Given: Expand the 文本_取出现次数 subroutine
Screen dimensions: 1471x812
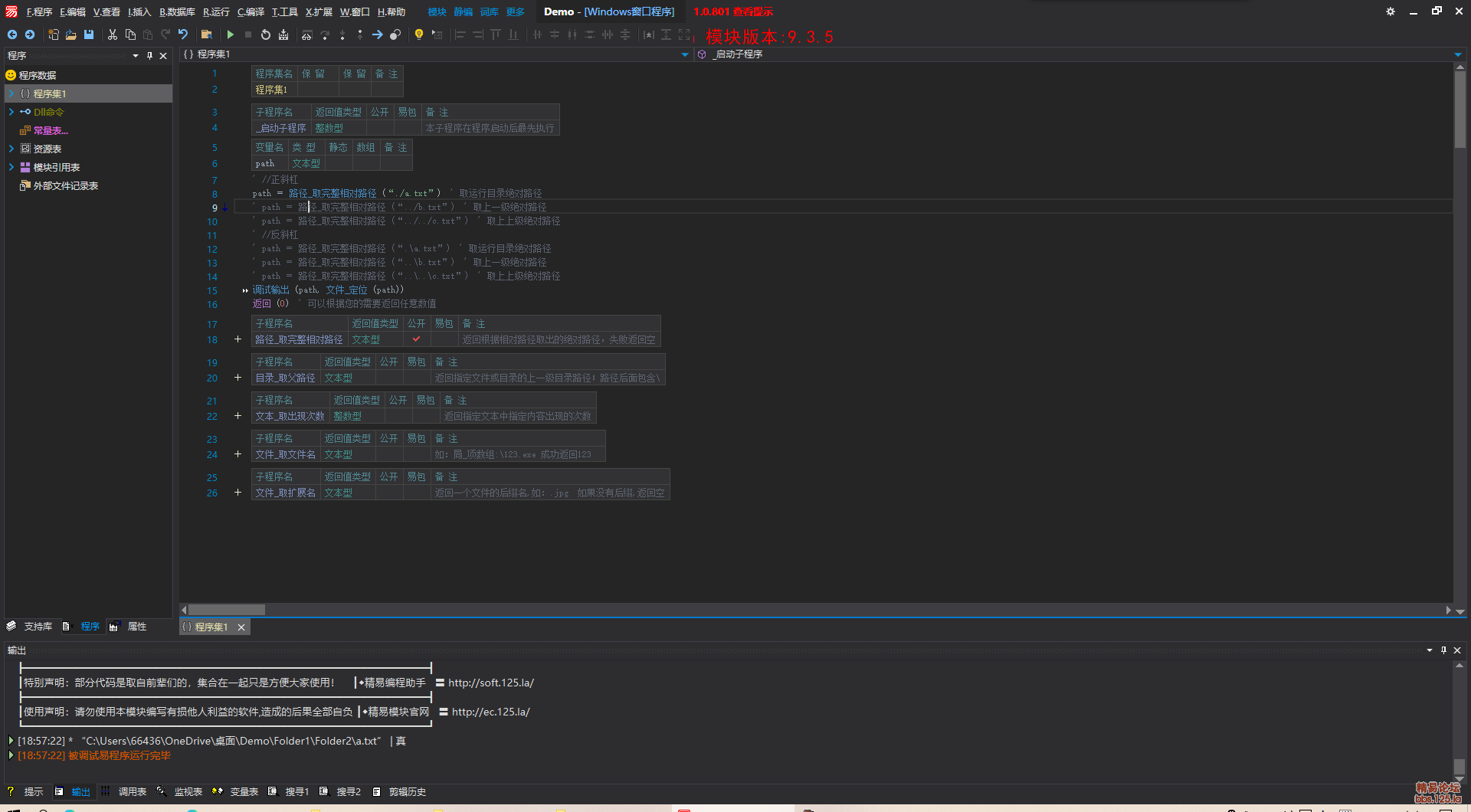Looking at the screenshot, I should pos(238,416).
